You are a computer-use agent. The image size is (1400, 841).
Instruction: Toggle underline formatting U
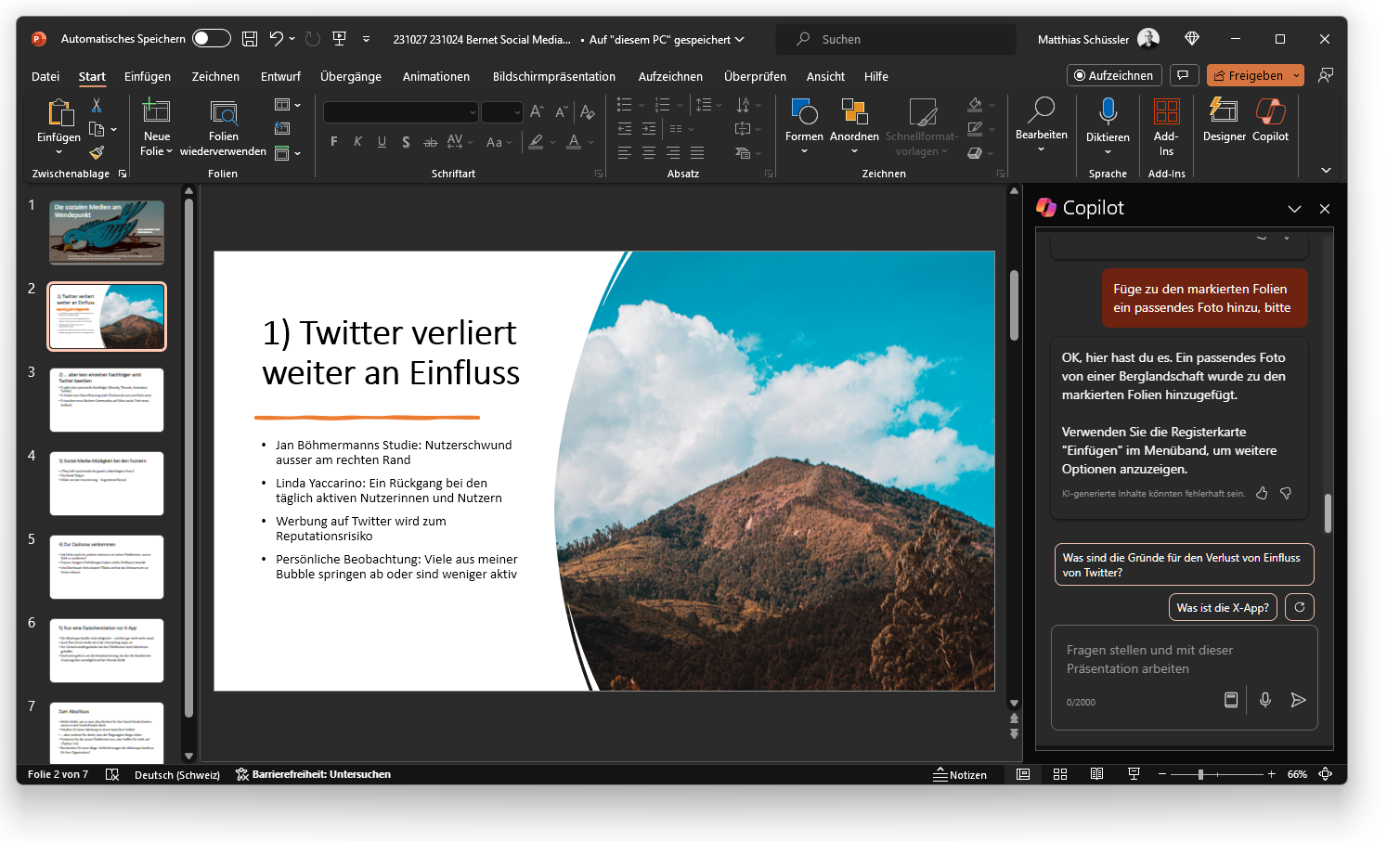click(x=382, y=142)
